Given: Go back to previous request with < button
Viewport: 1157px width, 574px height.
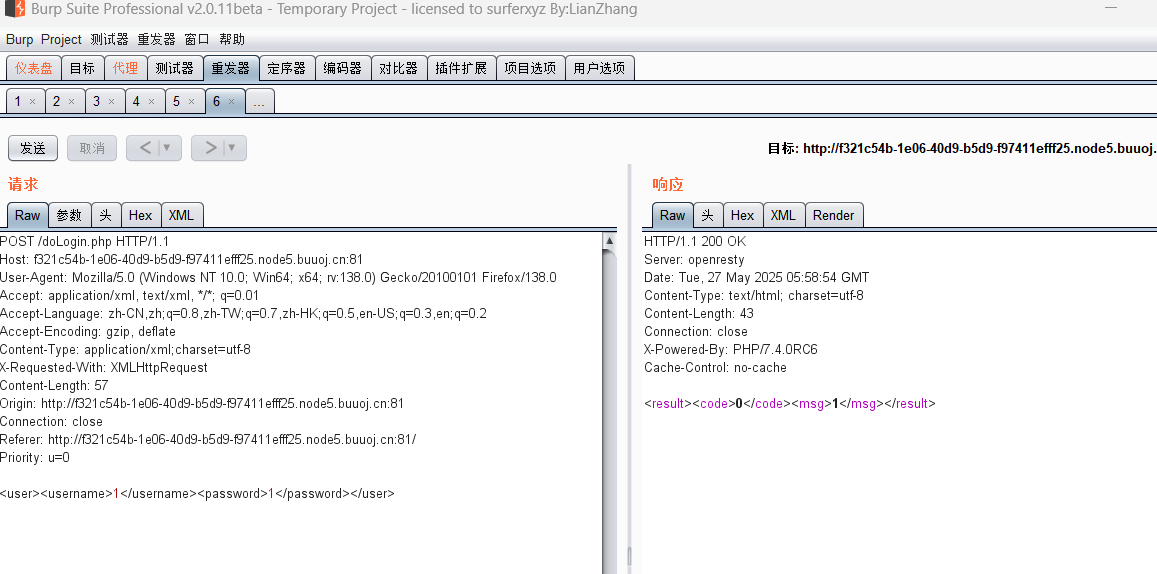Looking at the screenshot, I should [x=145, y=148].
